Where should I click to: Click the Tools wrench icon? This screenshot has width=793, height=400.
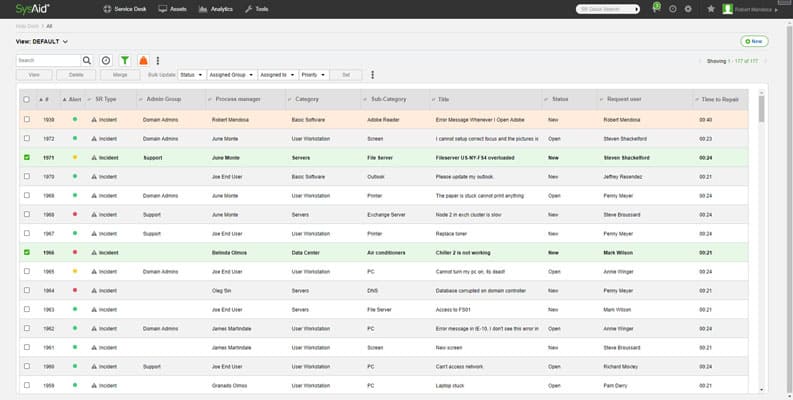tap(248, 9)
